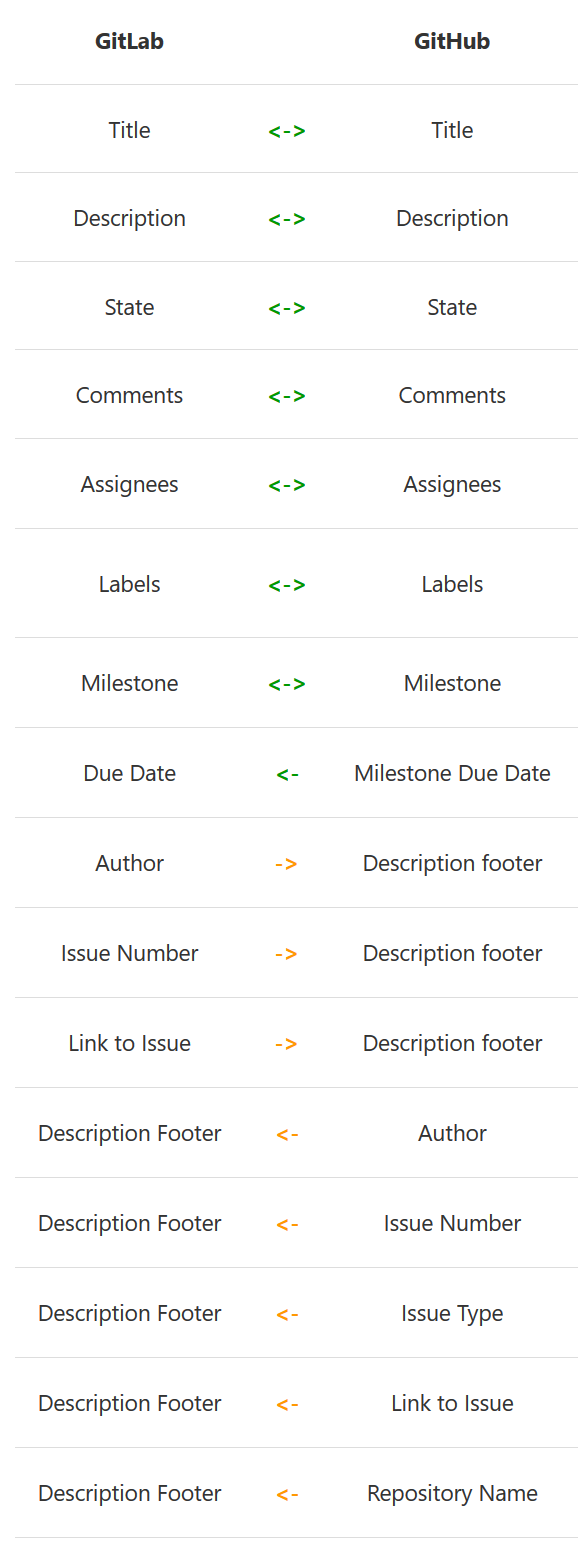Click the Repository Name cell
The image size is (578, 1549).
click(x=452, y=1493)
